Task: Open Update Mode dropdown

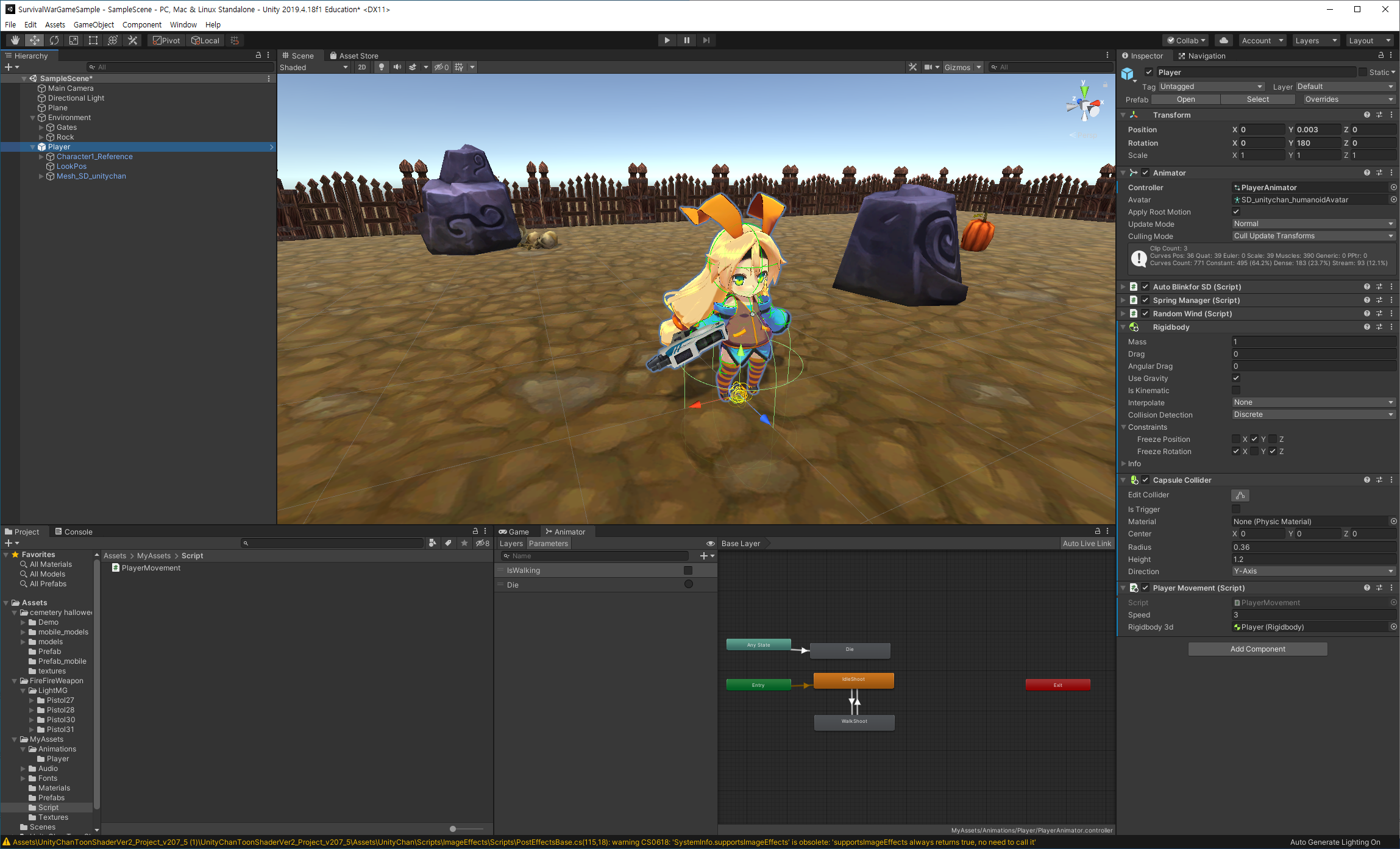Action: pyautogui.click(x=1313, y=224)
